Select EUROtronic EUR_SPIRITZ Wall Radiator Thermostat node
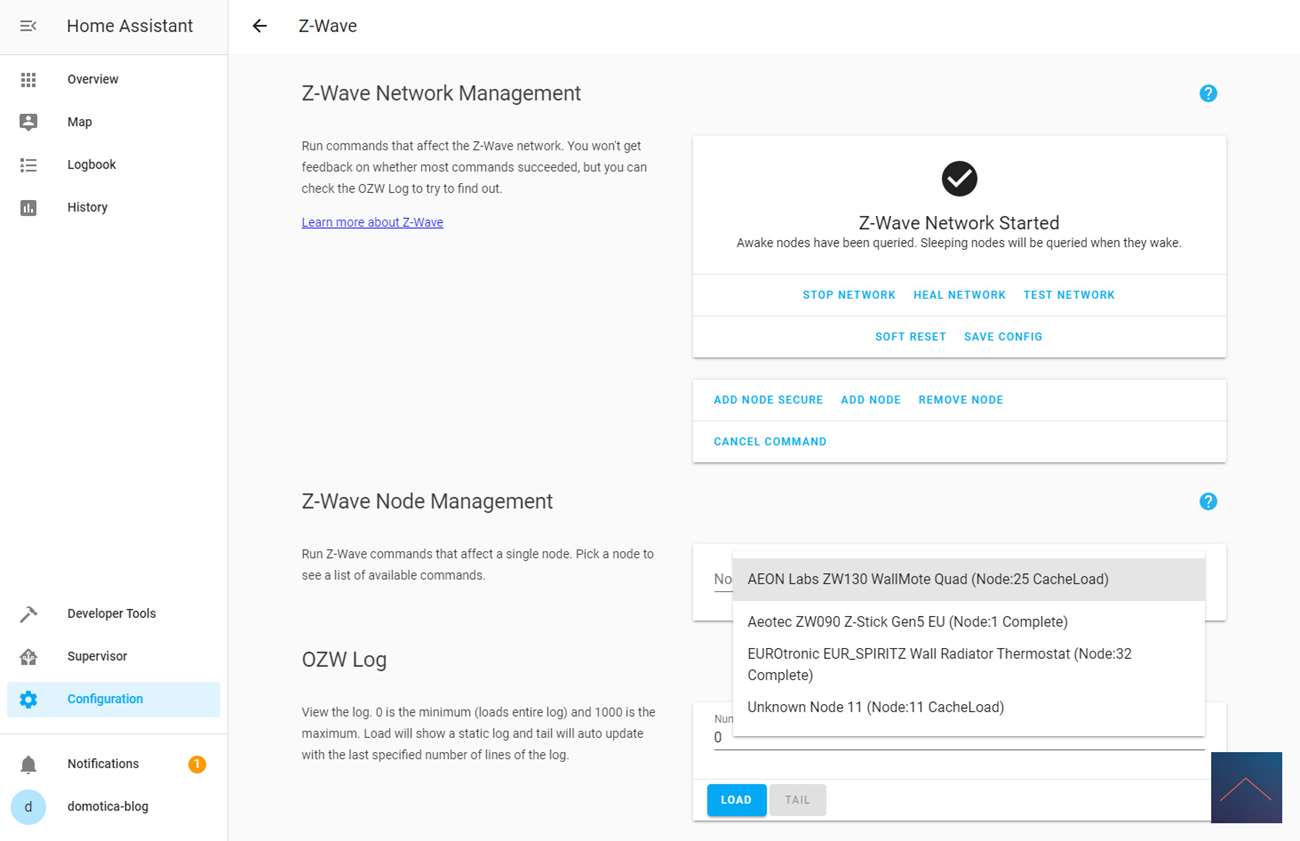1300x841 pixels. pos(969,664)
